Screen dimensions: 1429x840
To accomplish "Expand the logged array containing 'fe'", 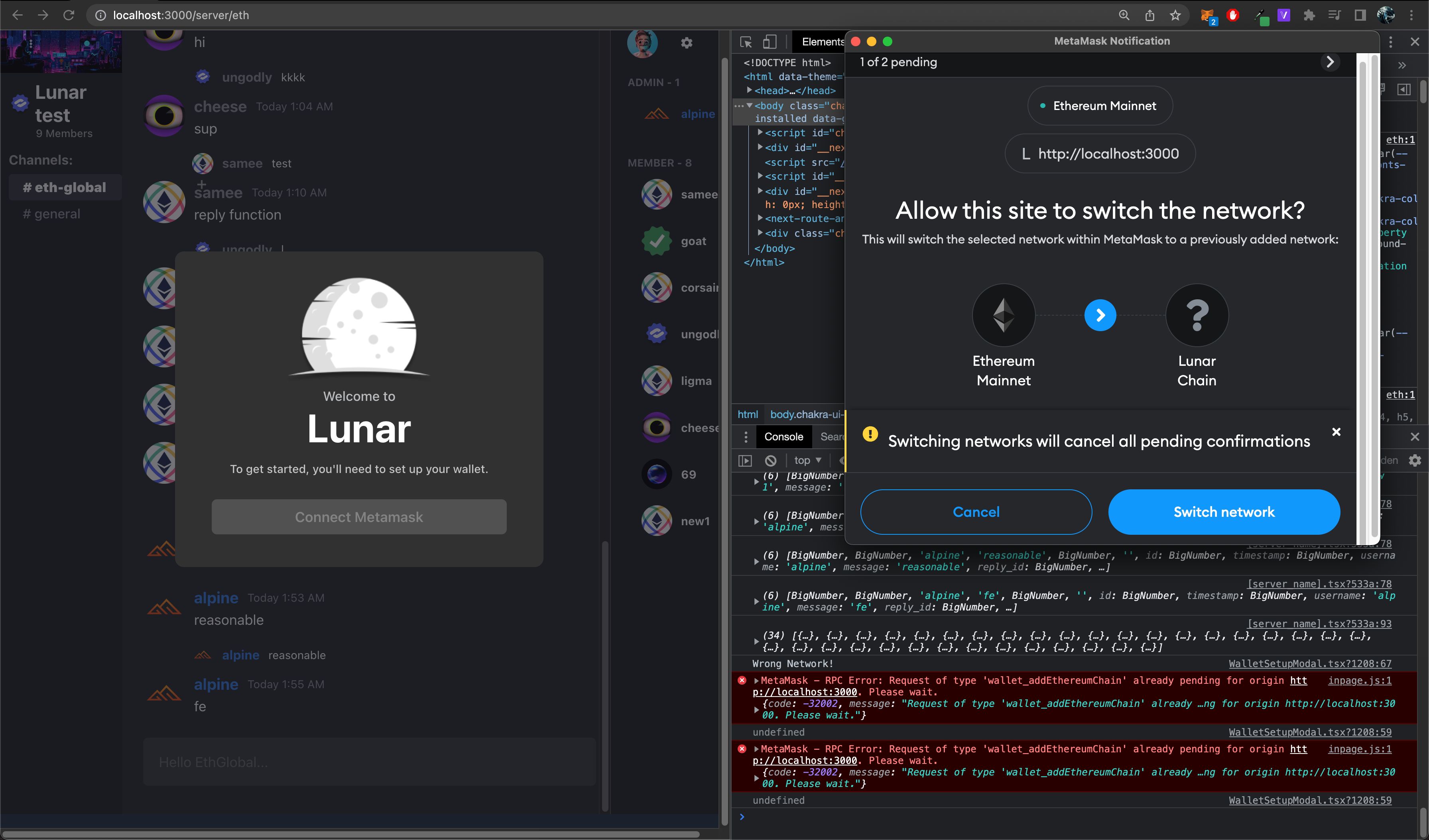I will (x=756, y=601).
